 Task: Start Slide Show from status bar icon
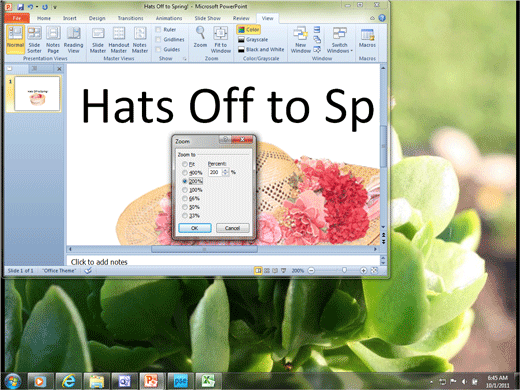pyautogui.click(x=284, y=271)
